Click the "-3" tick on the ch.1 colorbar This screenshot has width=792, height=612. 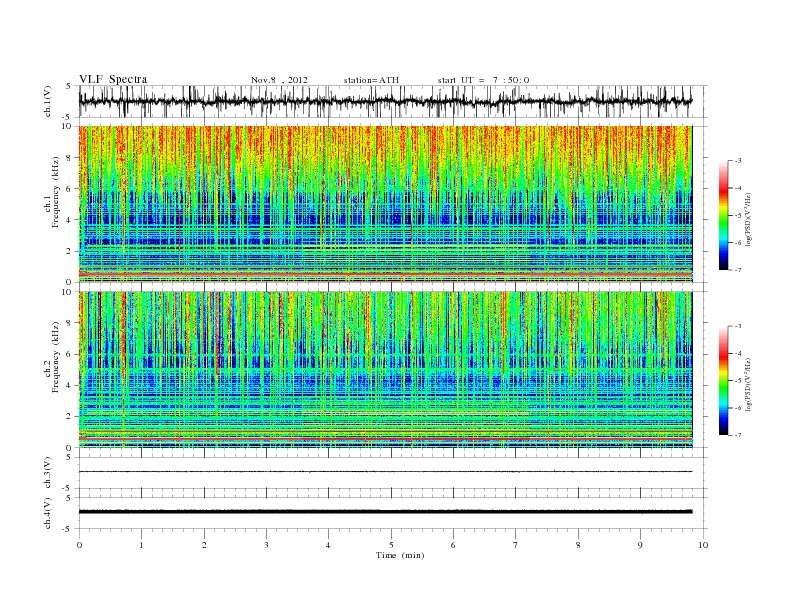[x=738, y=161]
